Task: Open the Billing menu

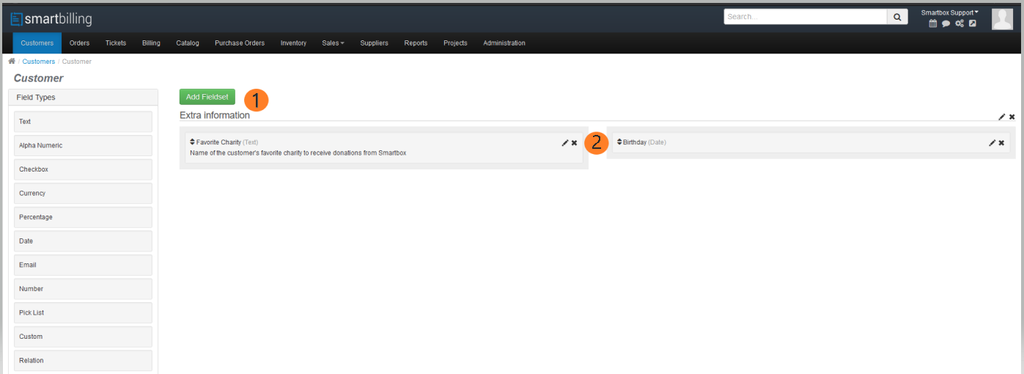Action: (151, 43)
